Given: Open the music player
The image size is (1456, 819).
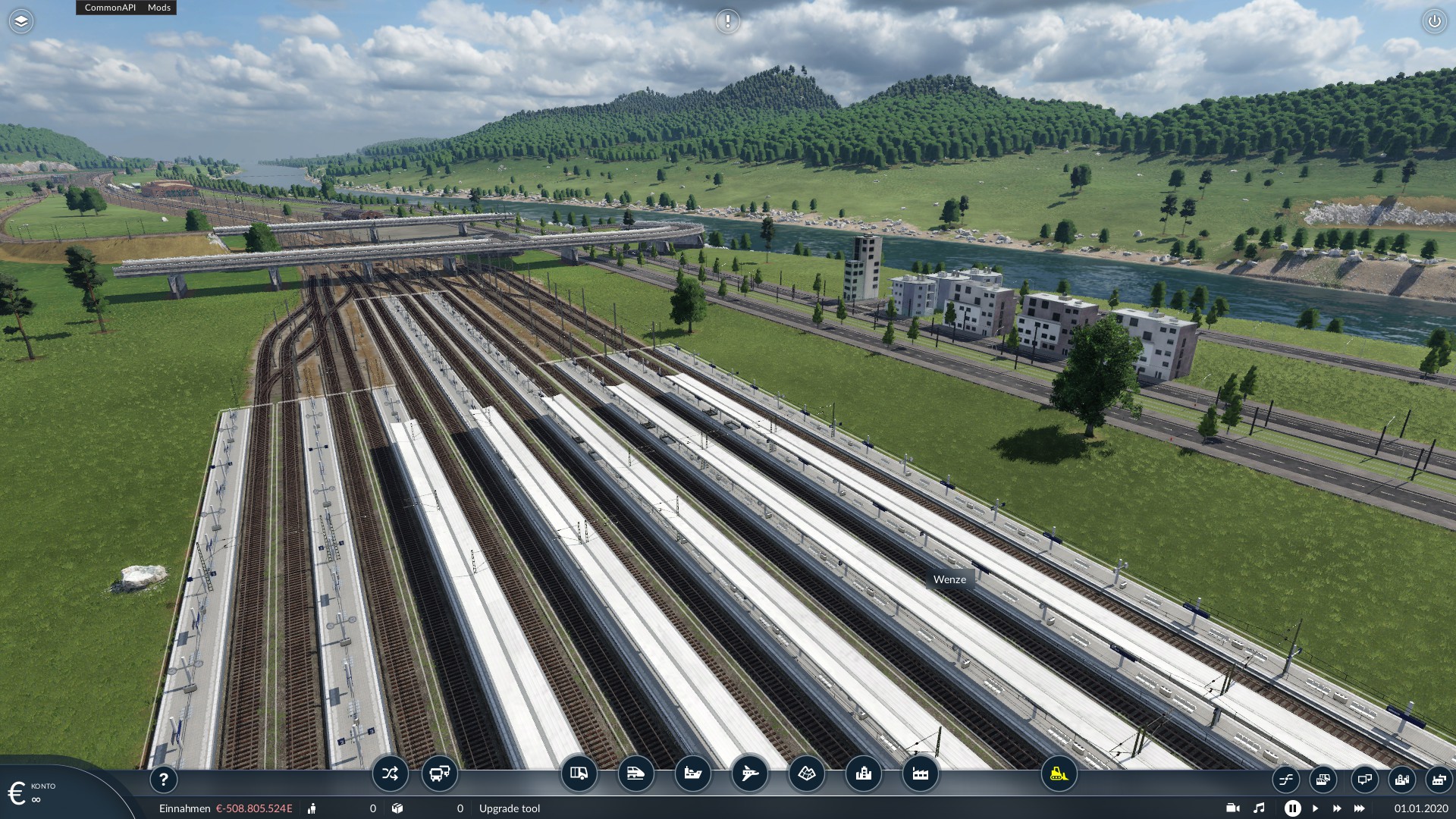Looking at the screenshot, I should click(x=1259, y=808).
